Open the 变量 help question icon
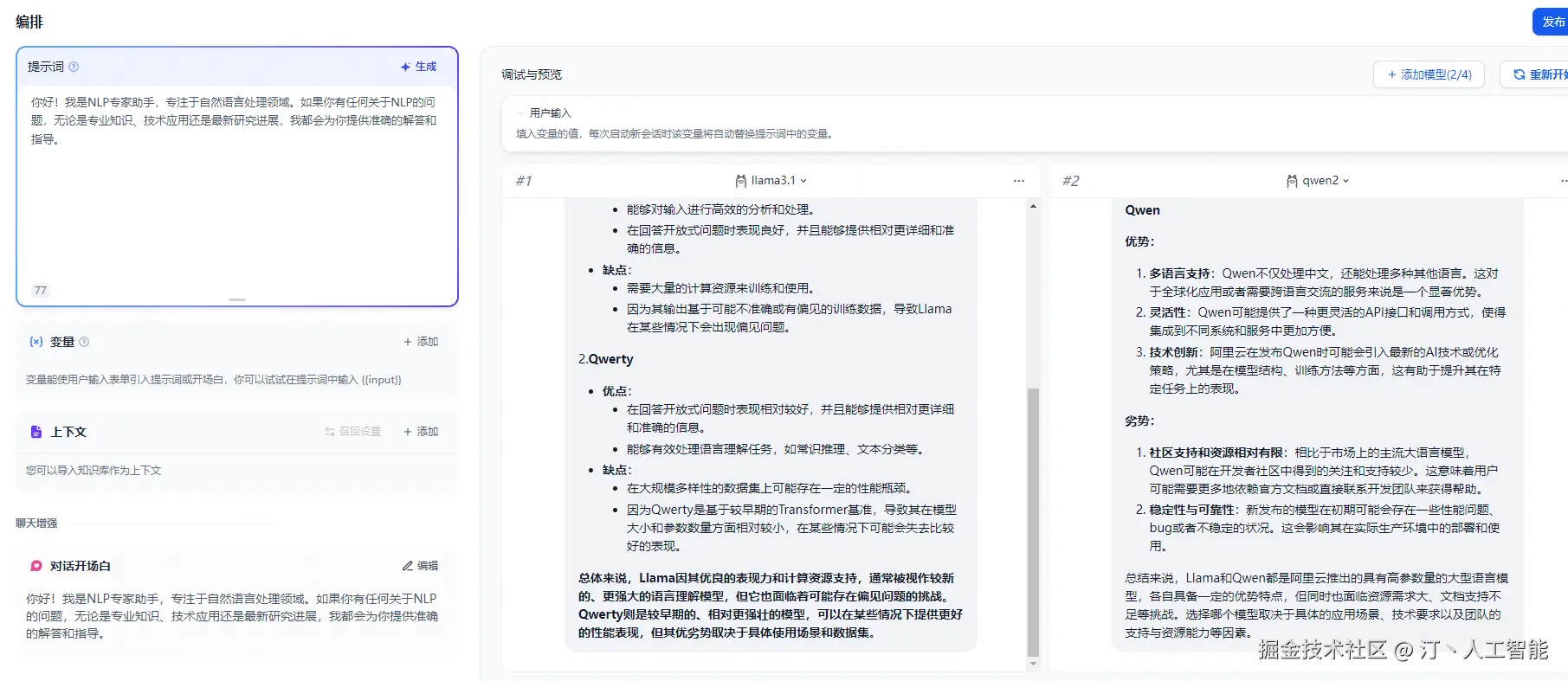Image resolution: width=1568 pixels, height=681 pixels. click(x=84, y=342)
